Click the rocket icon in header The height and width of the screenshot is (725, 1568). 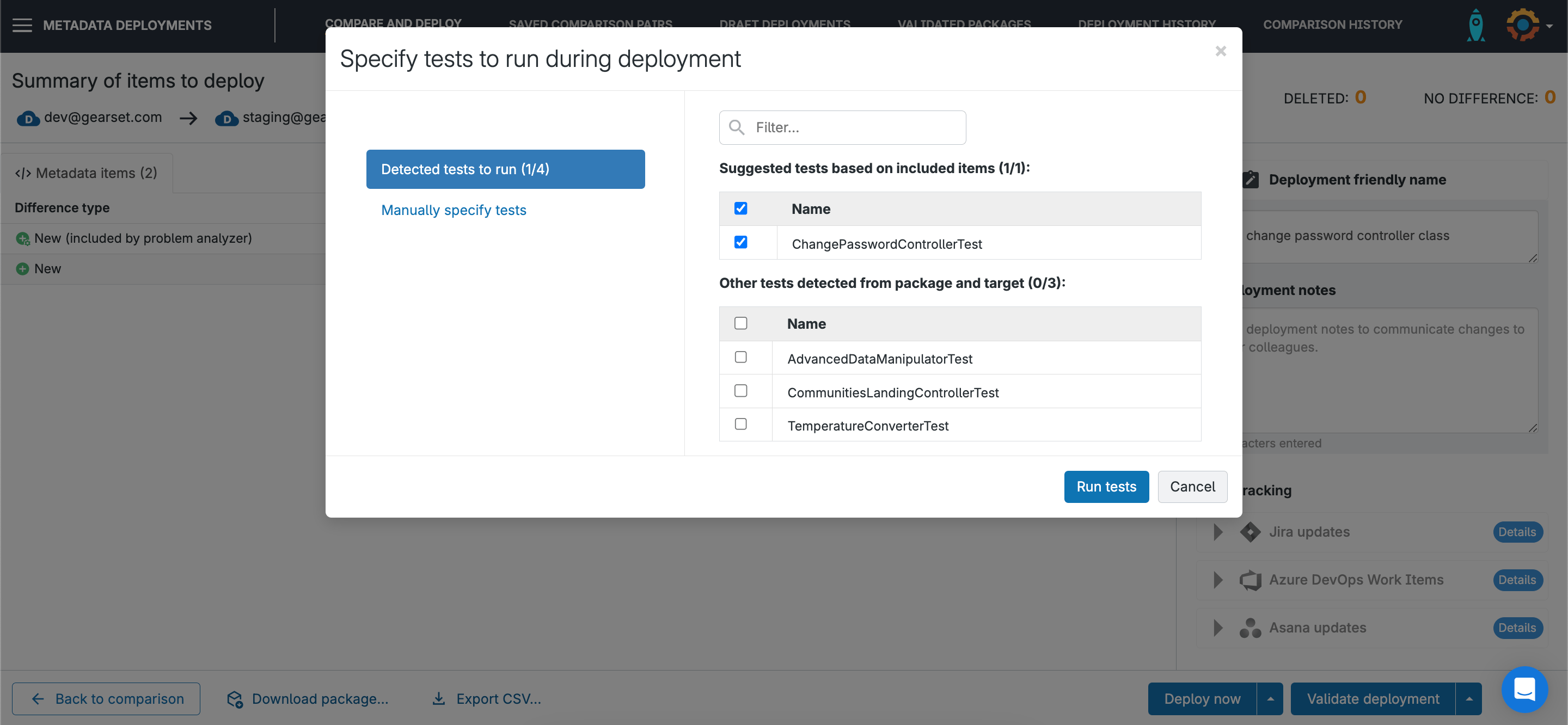pos(1475,25)
